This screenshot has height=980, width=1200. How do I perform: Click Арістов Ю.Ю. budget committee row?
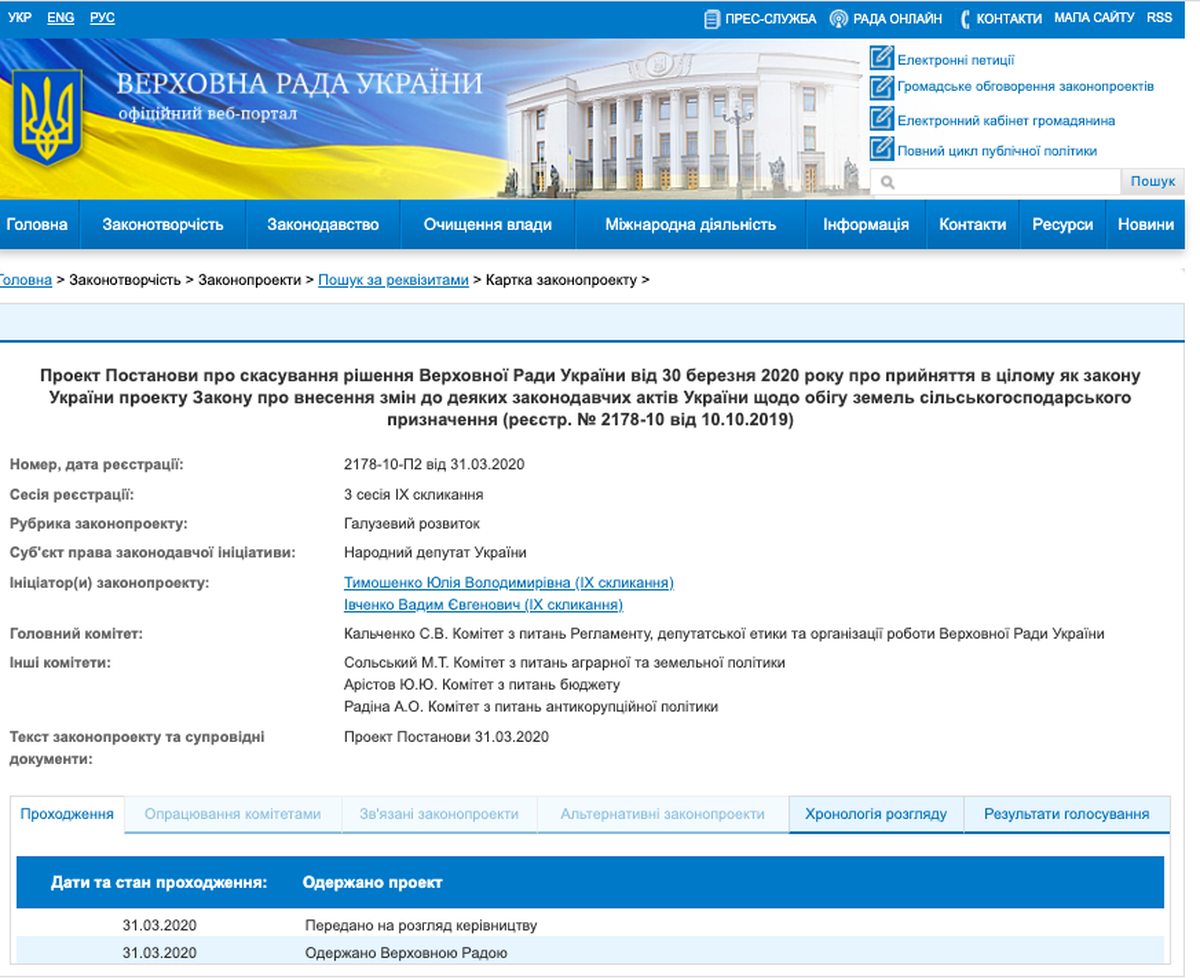[482, 684]
